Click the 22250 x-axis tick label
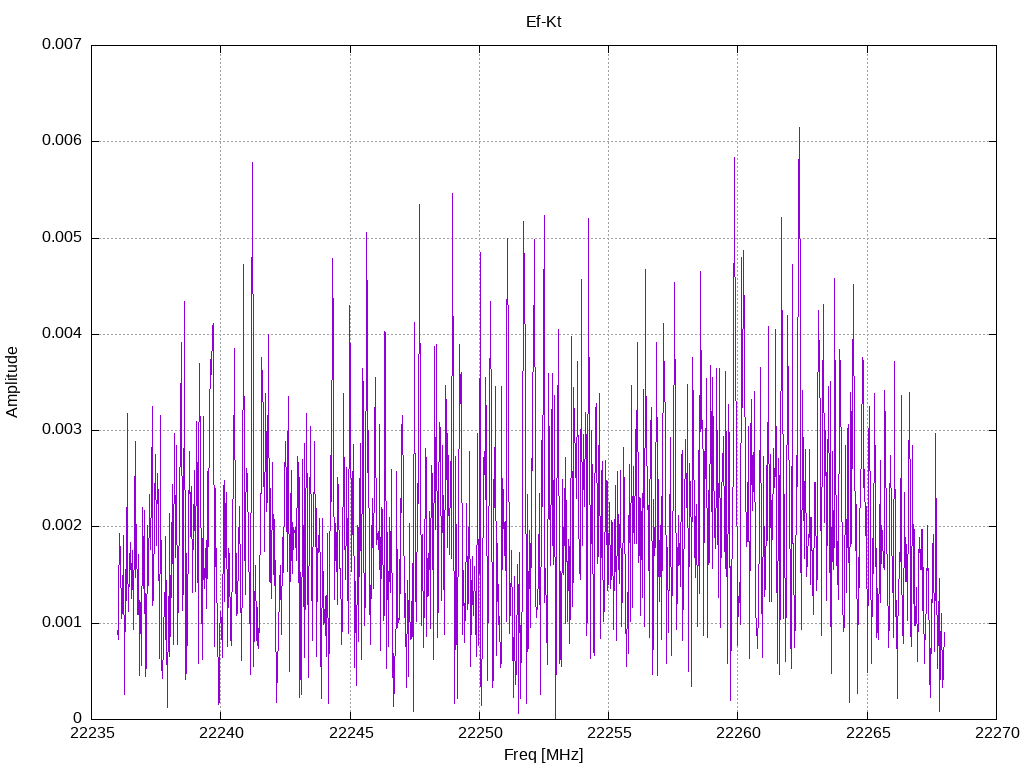The height and width of the screenshot is (768, 1024). click(480, 733)
